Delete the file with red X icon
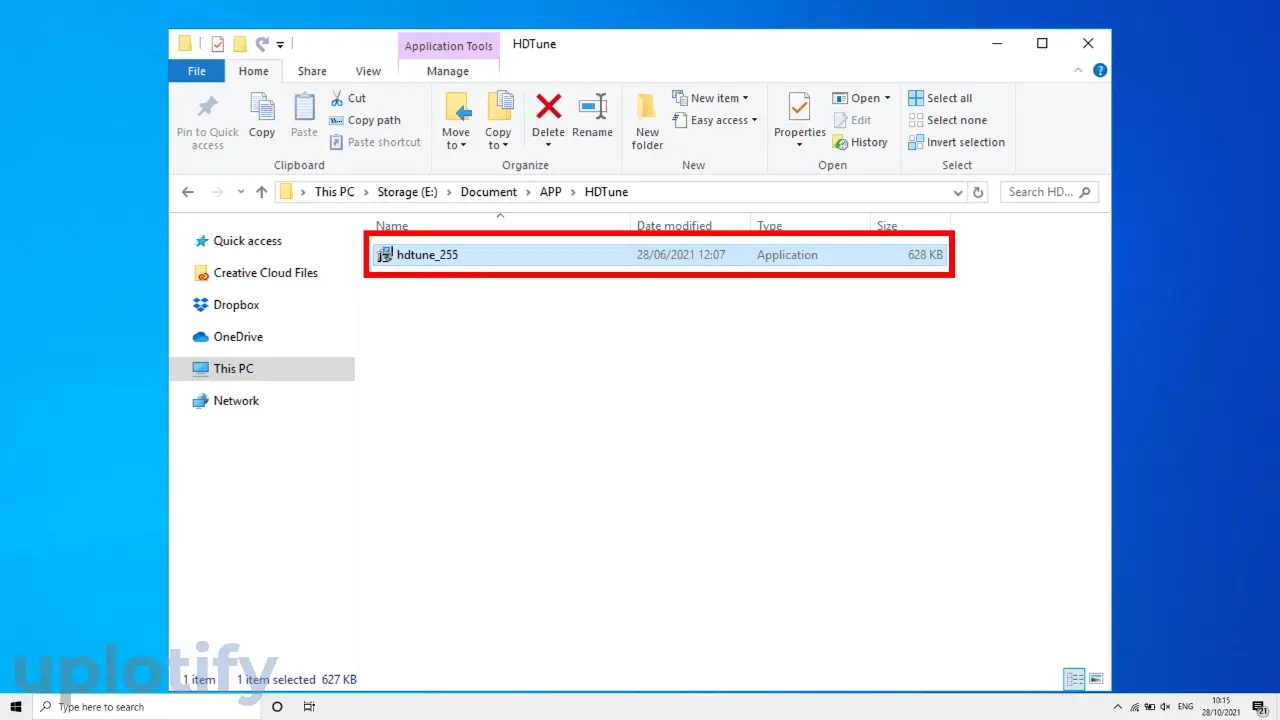 [548, 107]
